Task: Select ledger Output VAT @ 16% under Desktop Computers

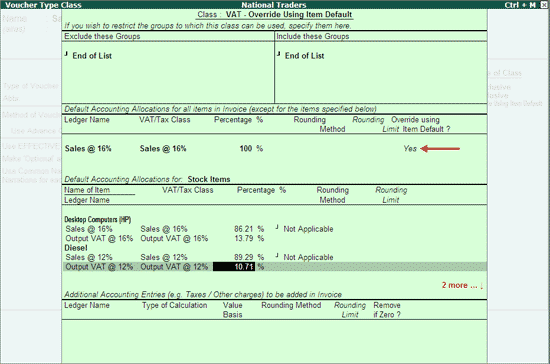Action: tap(99, 238)
